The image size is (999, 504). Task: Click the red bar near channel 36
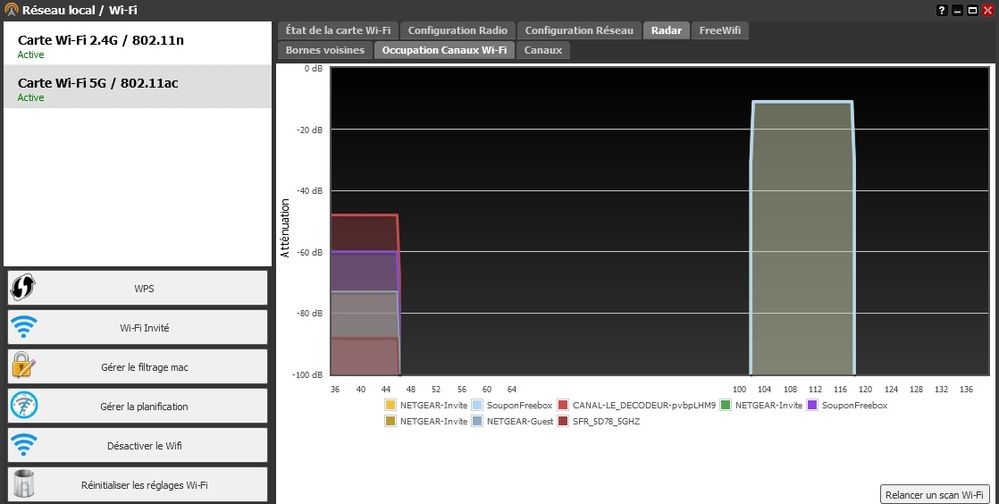point(364,233)
